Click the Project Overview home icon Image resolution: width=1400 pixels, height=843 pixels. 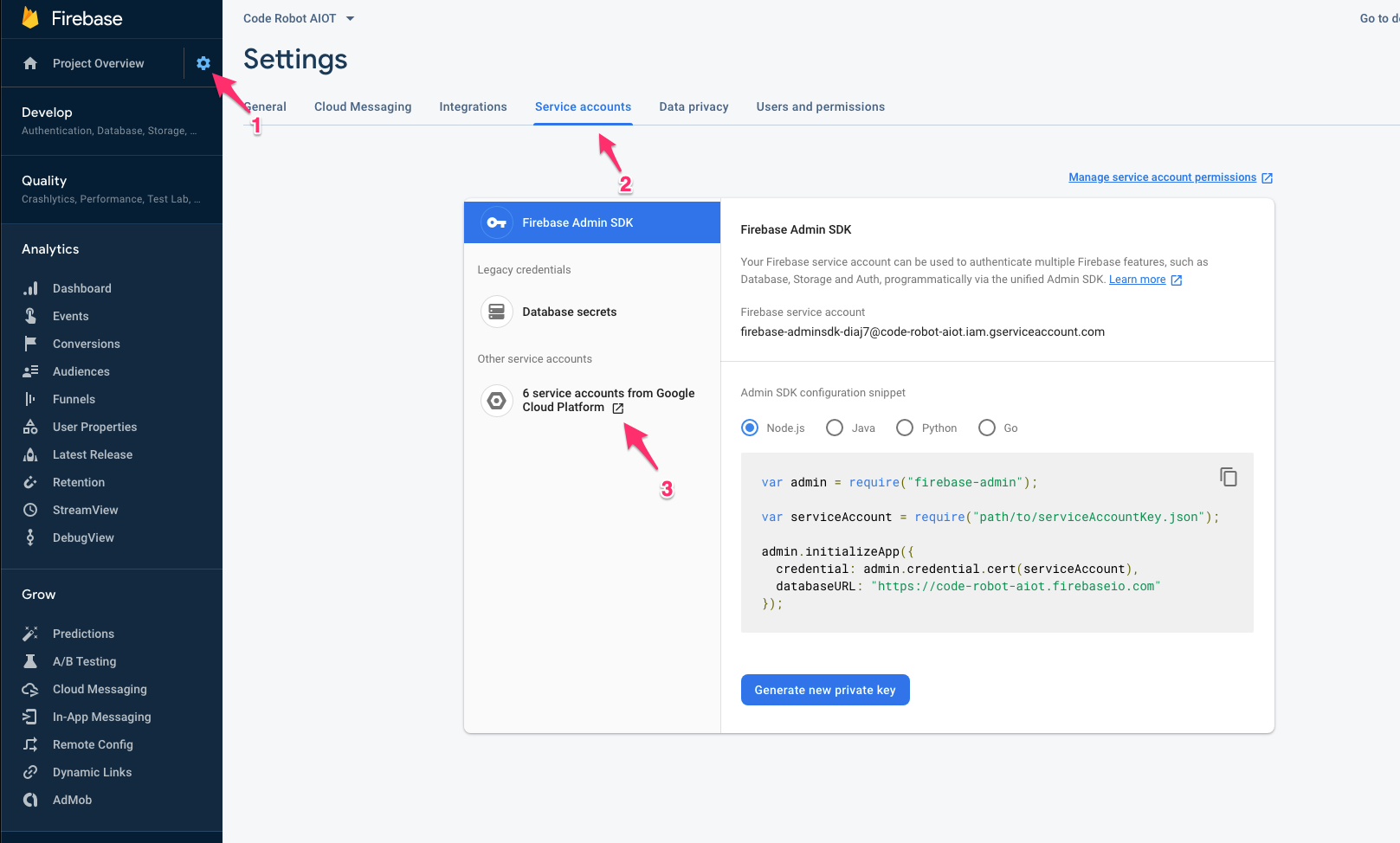coord(30,63)
